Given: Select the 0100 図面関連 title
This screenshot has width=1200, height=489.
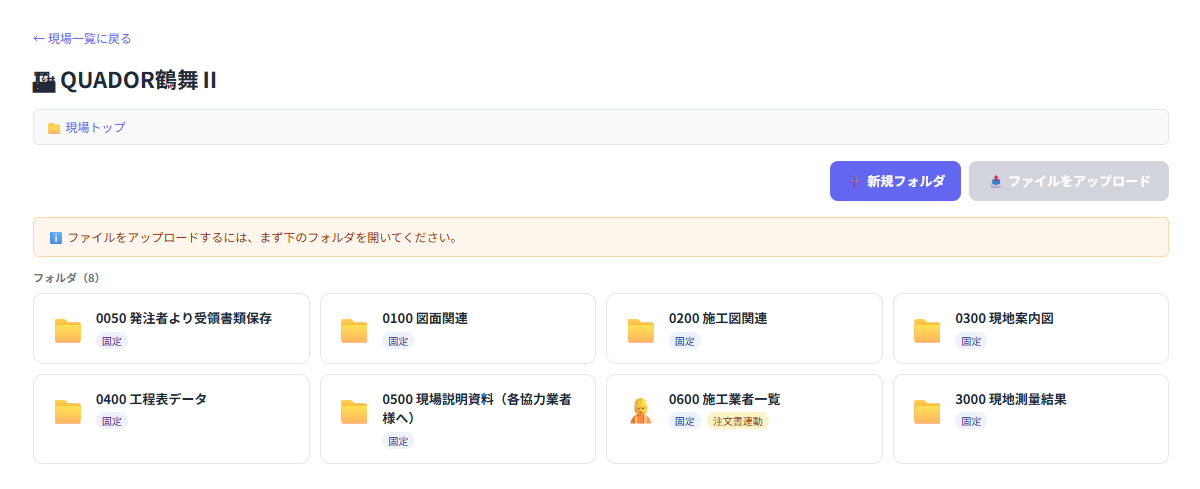Looking at the screenshot, I should click(x=425, y=319).
